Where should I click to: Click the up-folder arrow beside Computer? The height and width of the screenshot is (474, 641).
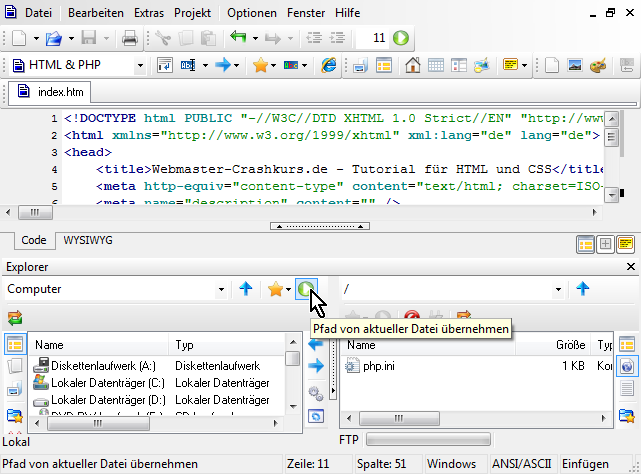click(x=246, y=290)
